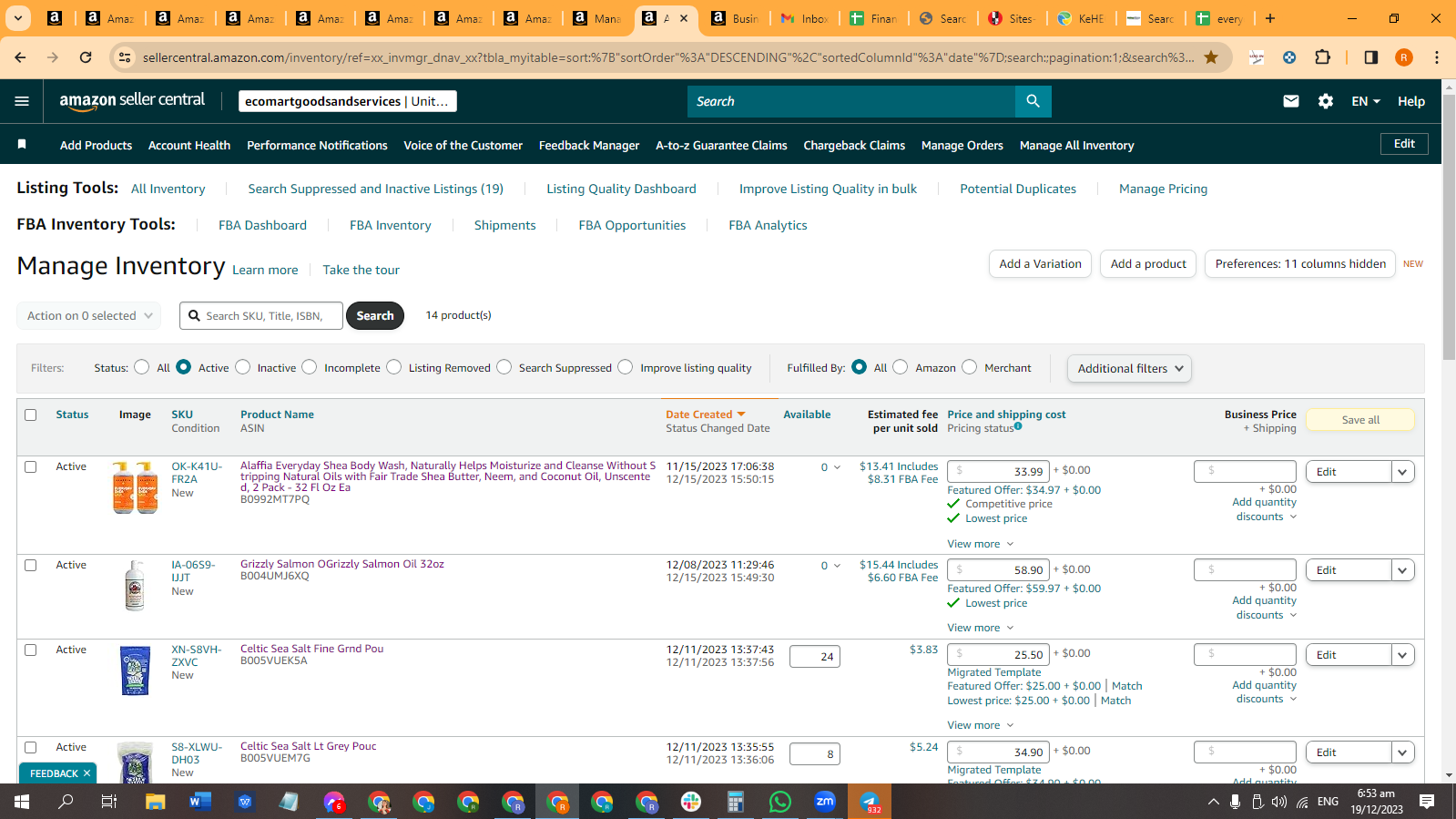Close the FEEDBACK tab with the X
The image size is (1456, 819).
(x=87, y=773)
